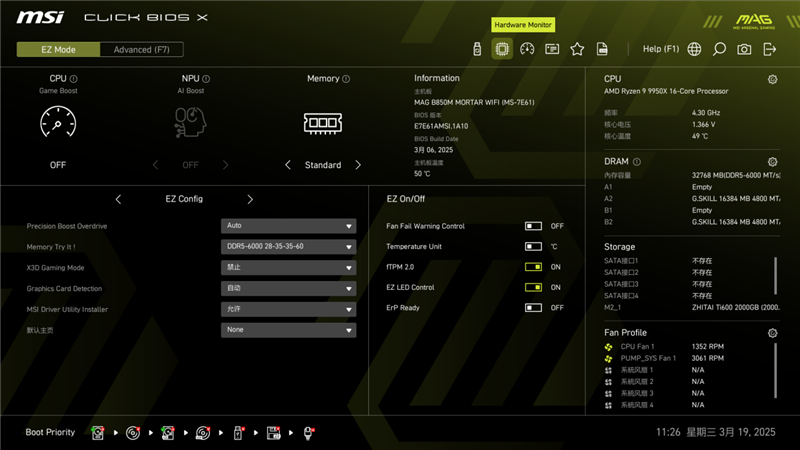
Task: Select next Memory profile arrow
Action: tap(358, 165)
